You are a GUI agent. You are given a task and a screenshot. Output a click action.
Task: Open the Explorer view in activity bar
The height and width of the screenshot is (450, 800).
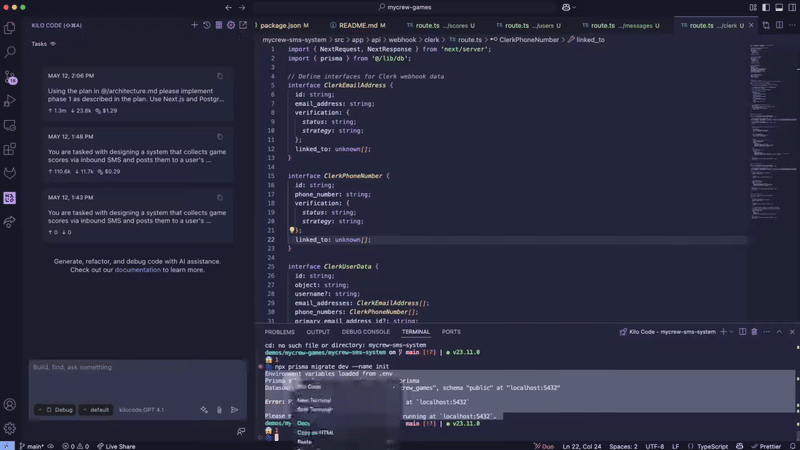[x=10, y=29]
